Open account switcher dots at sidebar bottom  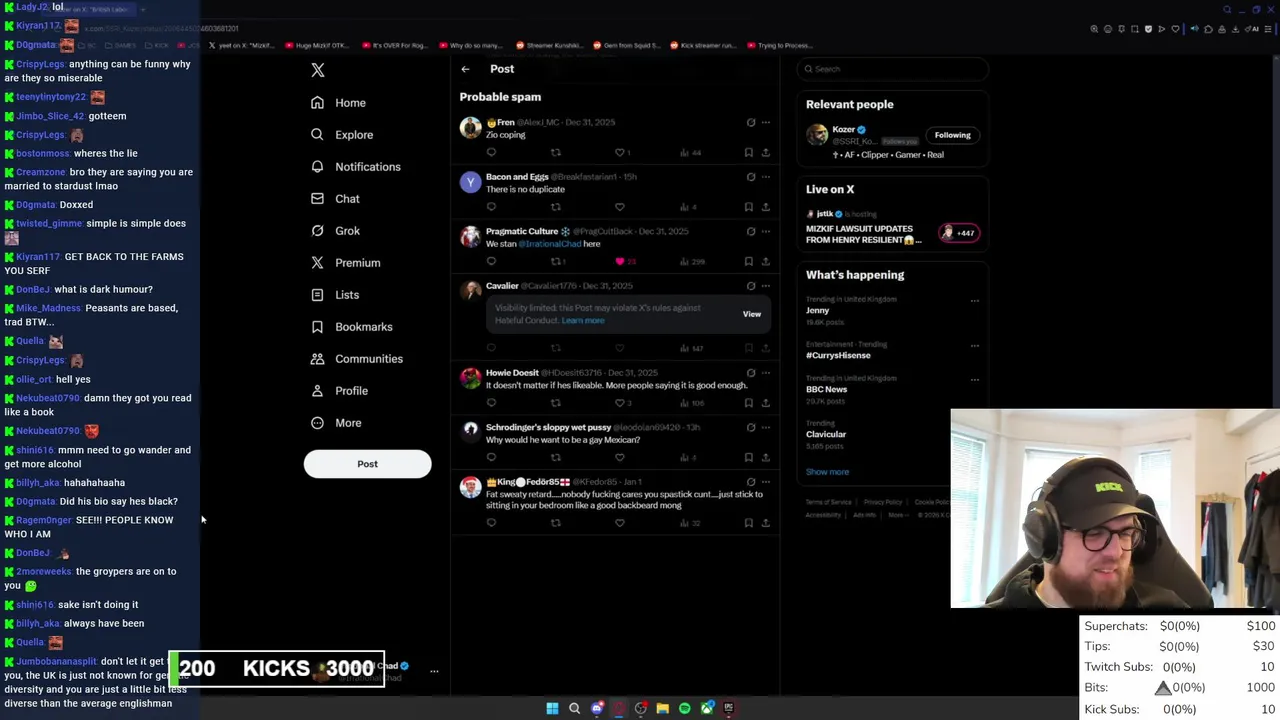(434, 672)
